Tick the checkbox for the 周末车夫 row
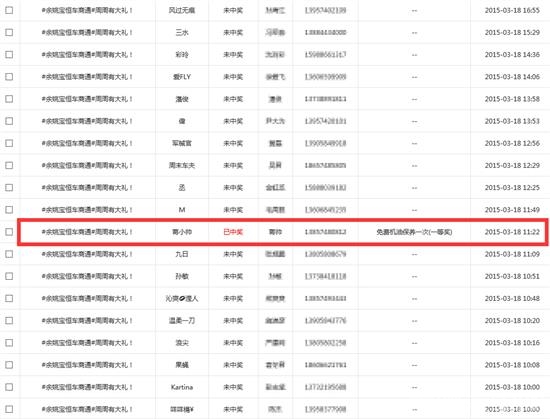550x419 pixels. [9, 165]
